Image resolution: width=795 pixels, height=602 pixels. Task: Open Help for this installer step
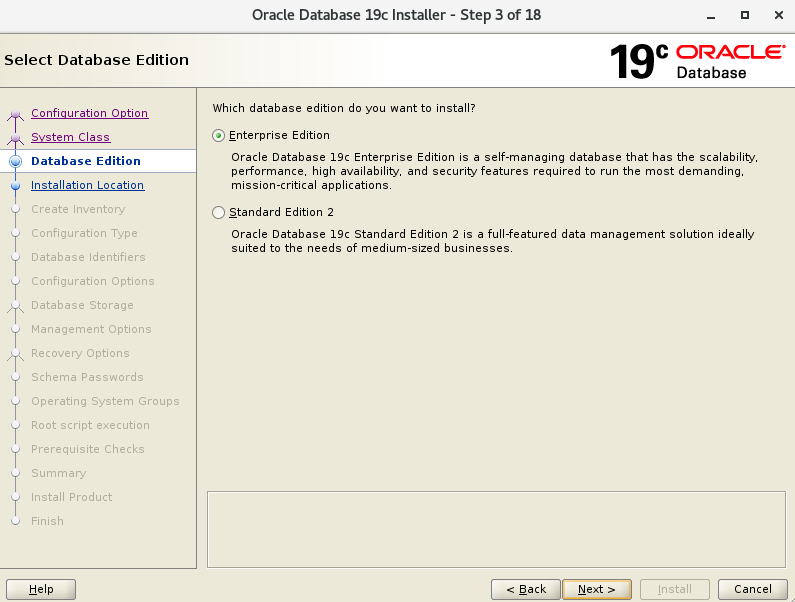[x=41, y=589]
